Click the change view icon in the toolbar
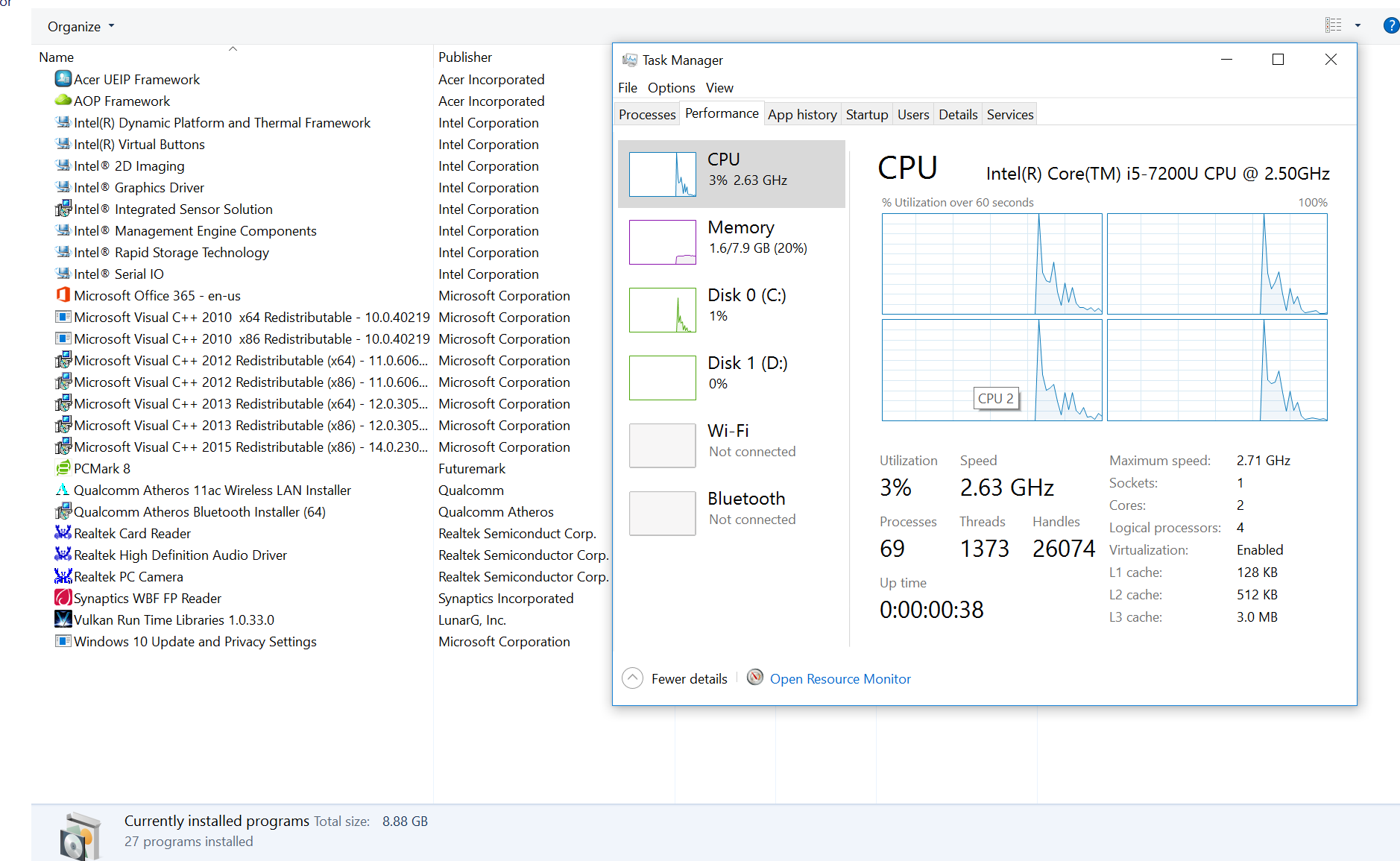The width and height of the screenshot is (1400, 861). 1334,25
